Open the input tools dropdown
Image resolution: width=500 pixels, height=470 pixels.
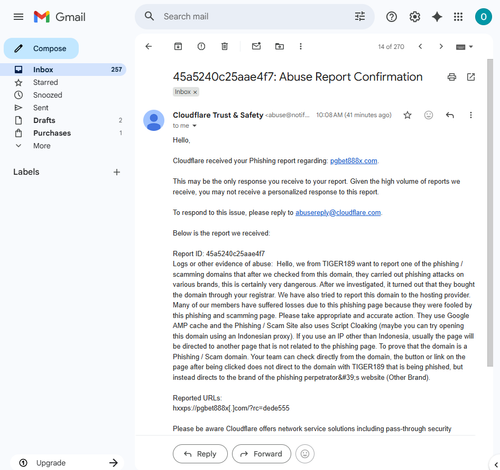pyautogui.click(x=464, y=47)
